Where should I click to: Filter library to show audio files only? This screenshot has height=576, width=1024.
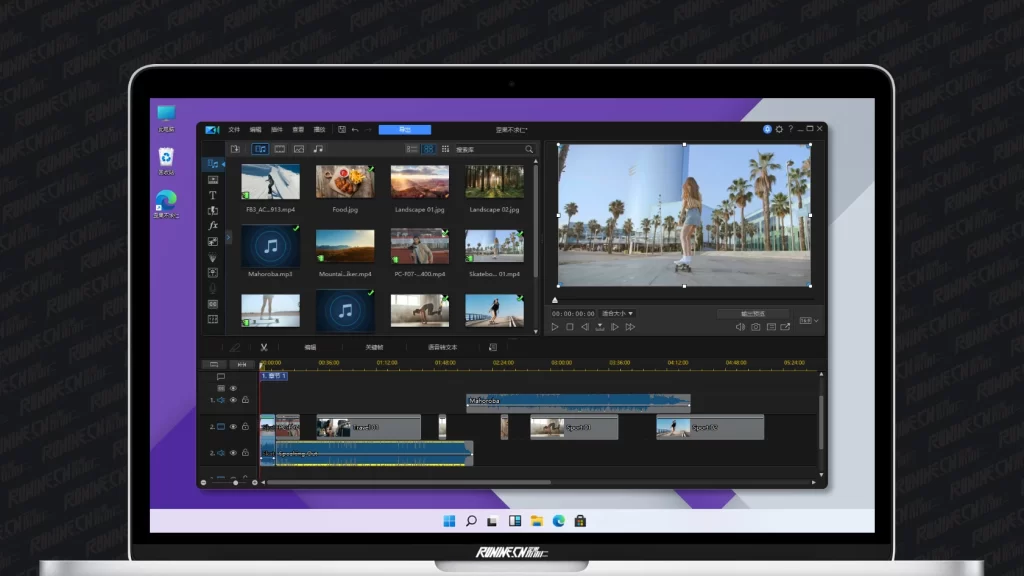pos(318,149)
